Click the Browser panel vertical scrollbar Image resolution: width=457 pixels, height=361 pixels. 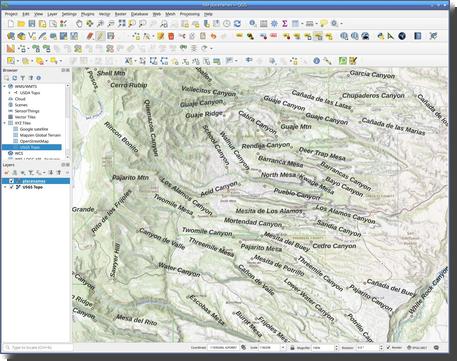coord(68,120)
